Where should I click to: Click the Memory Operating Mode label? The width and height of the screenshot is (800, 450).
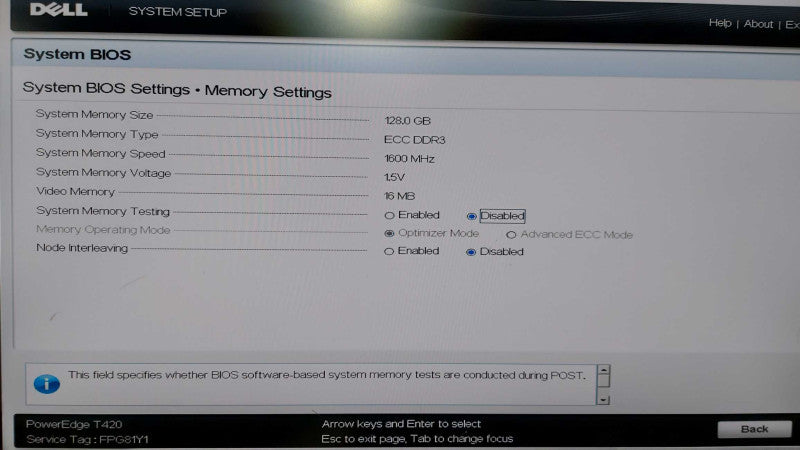pyautogui.click(x=103, y=230)
